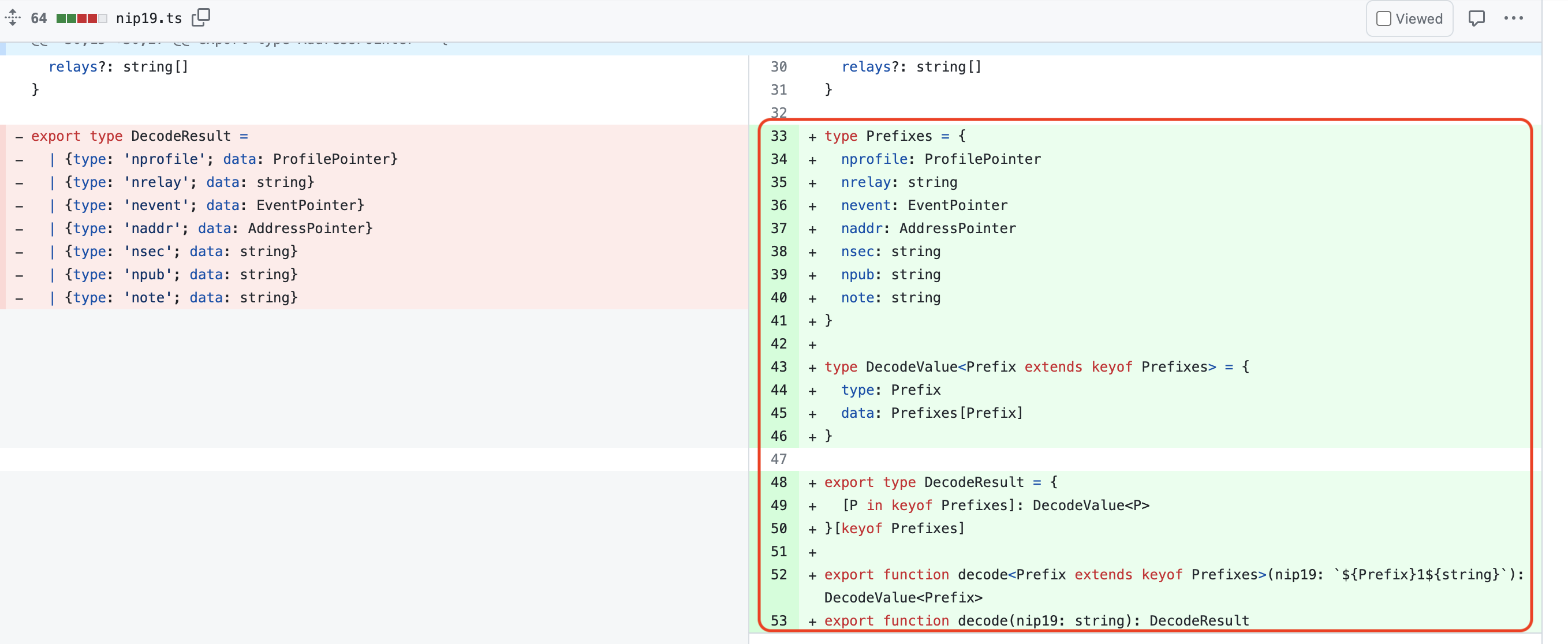1568x644 pixels.
Task: Click the diffstat colored squares
Action: [x=81, y=18]
